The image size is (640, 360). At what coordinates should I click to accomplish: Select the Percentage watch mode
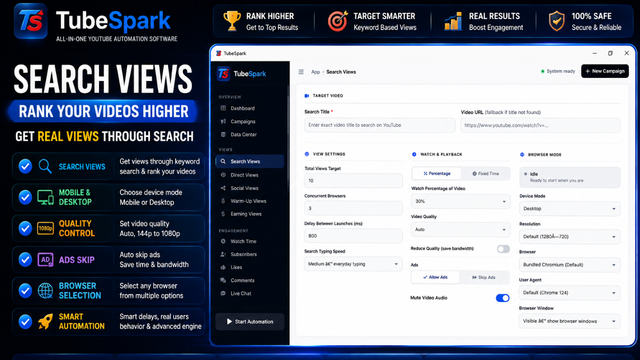coord(437,173)
